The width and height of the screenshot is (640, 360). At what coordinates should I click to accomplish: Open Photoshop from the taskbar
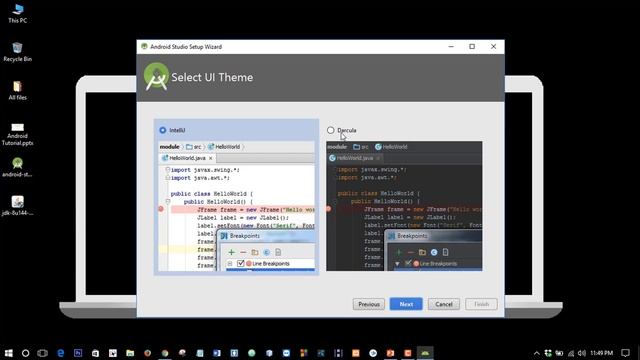pos(78,353)
